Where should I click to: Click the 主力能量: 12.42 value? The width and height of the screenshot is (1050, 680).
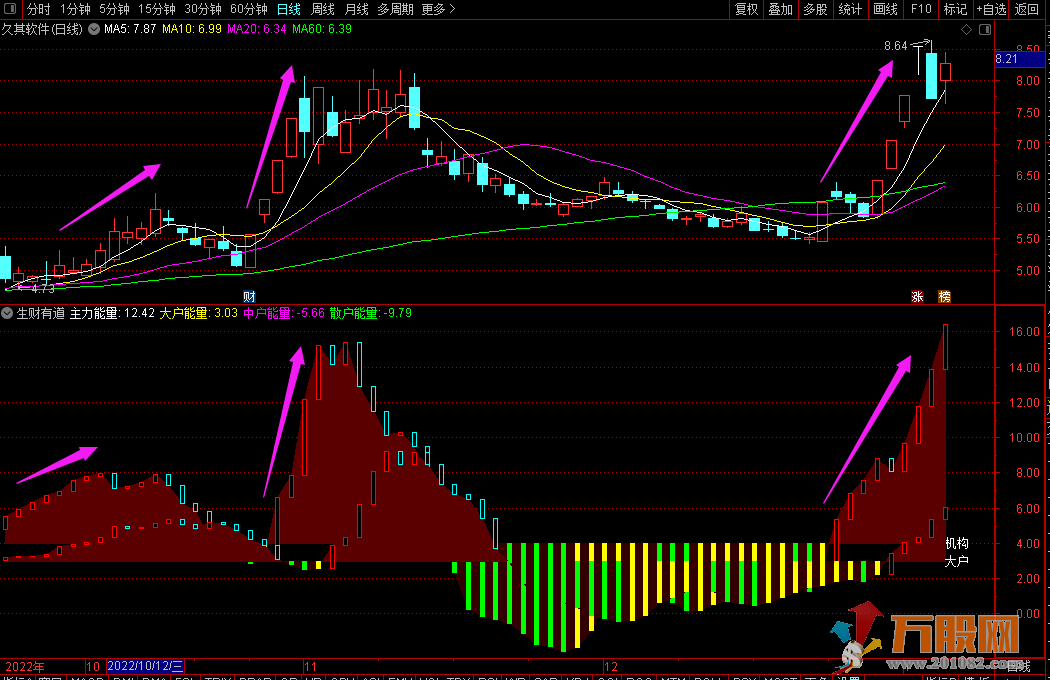(x=112, y=313)
